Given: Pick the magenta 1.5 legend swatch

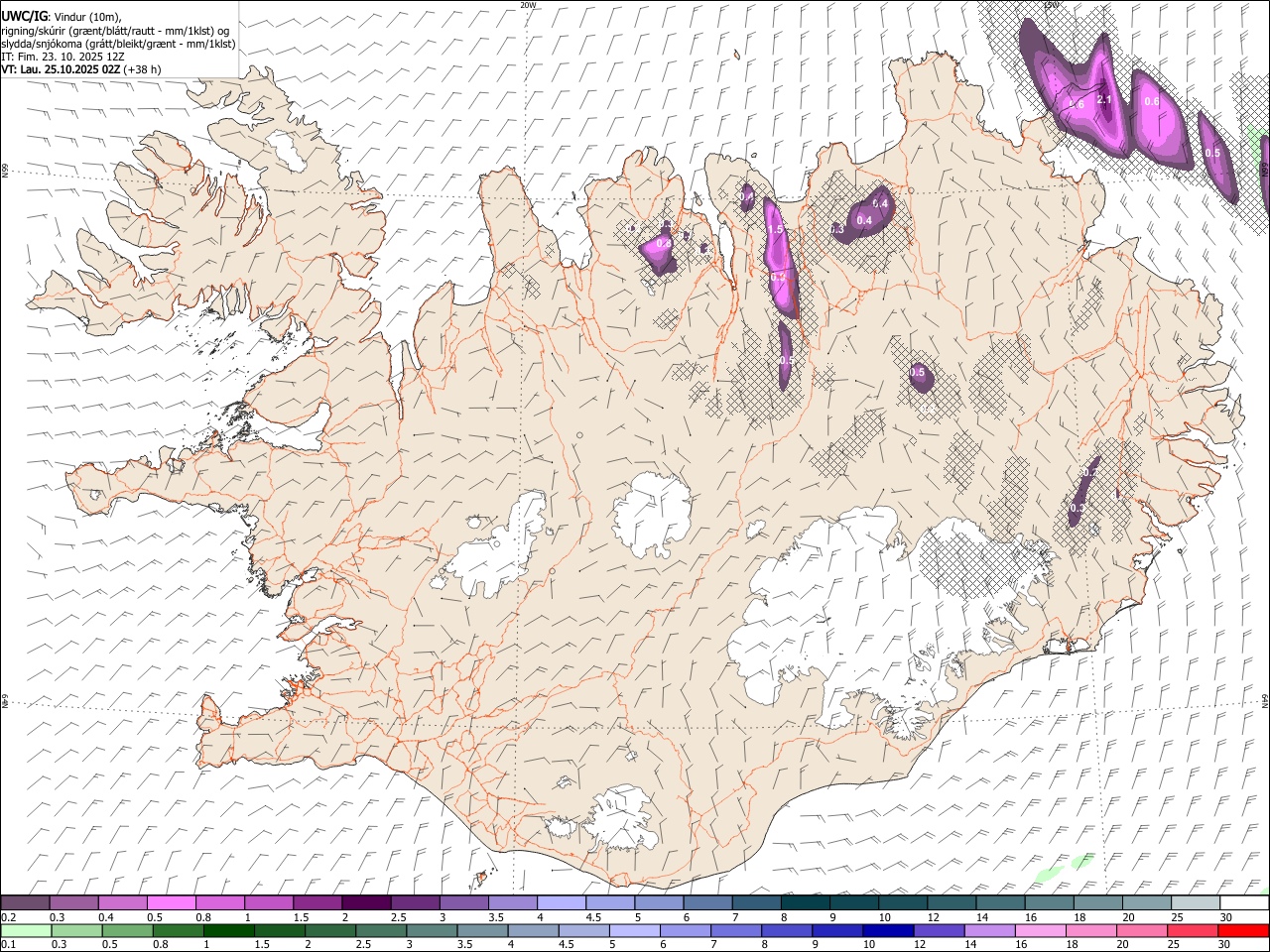Looking at the screenshot, I should (x=317, y=902).
